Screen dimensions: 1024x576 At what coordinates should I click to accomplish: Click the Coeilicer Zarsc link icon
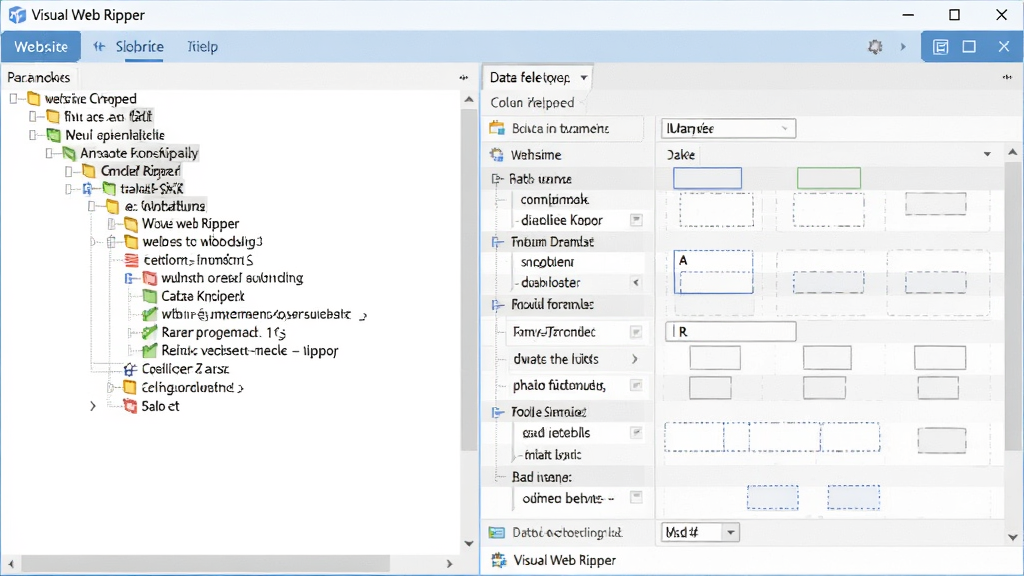click(130, 369)
